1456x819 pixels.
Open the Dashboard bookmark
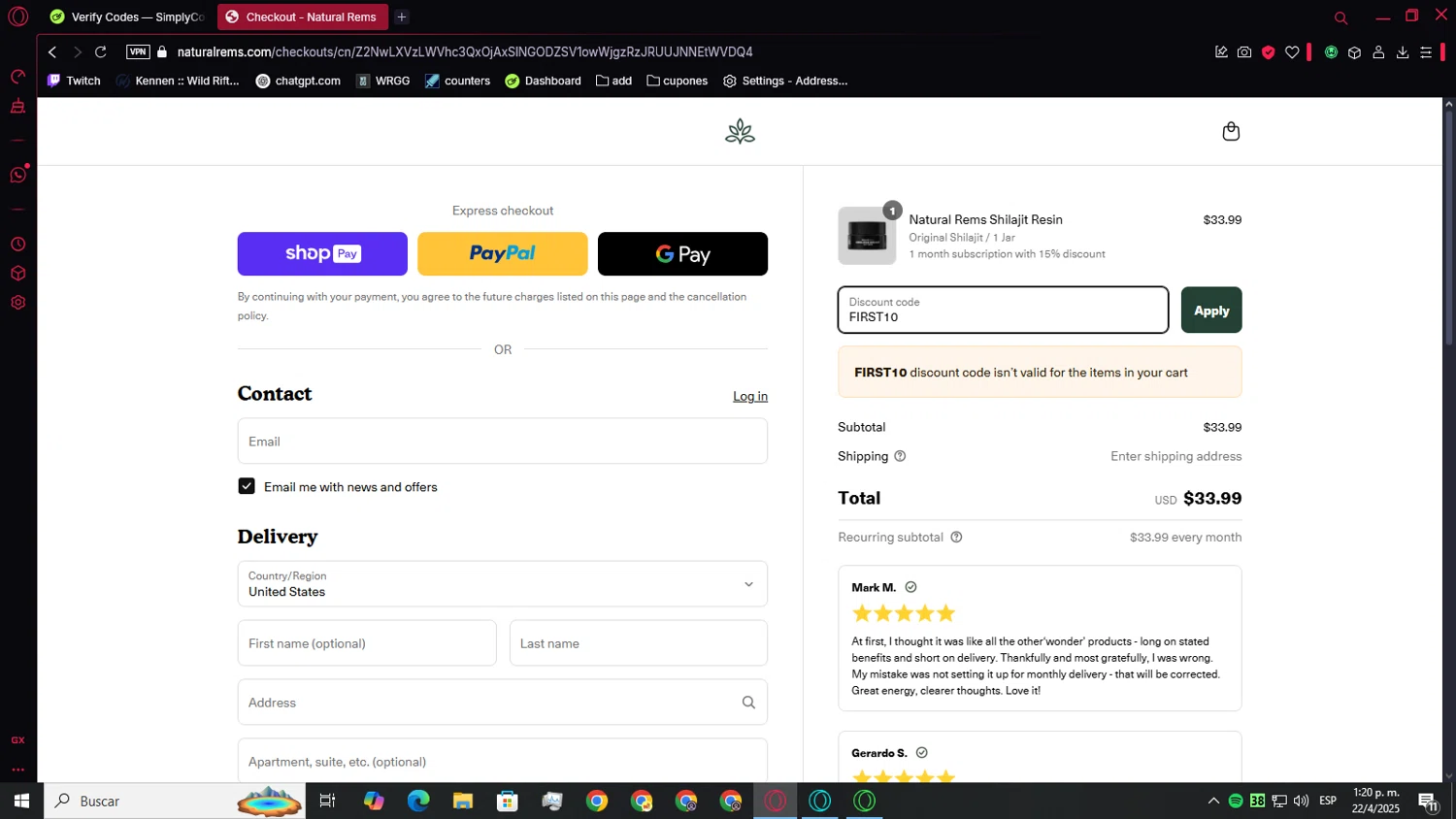[543, 81]
